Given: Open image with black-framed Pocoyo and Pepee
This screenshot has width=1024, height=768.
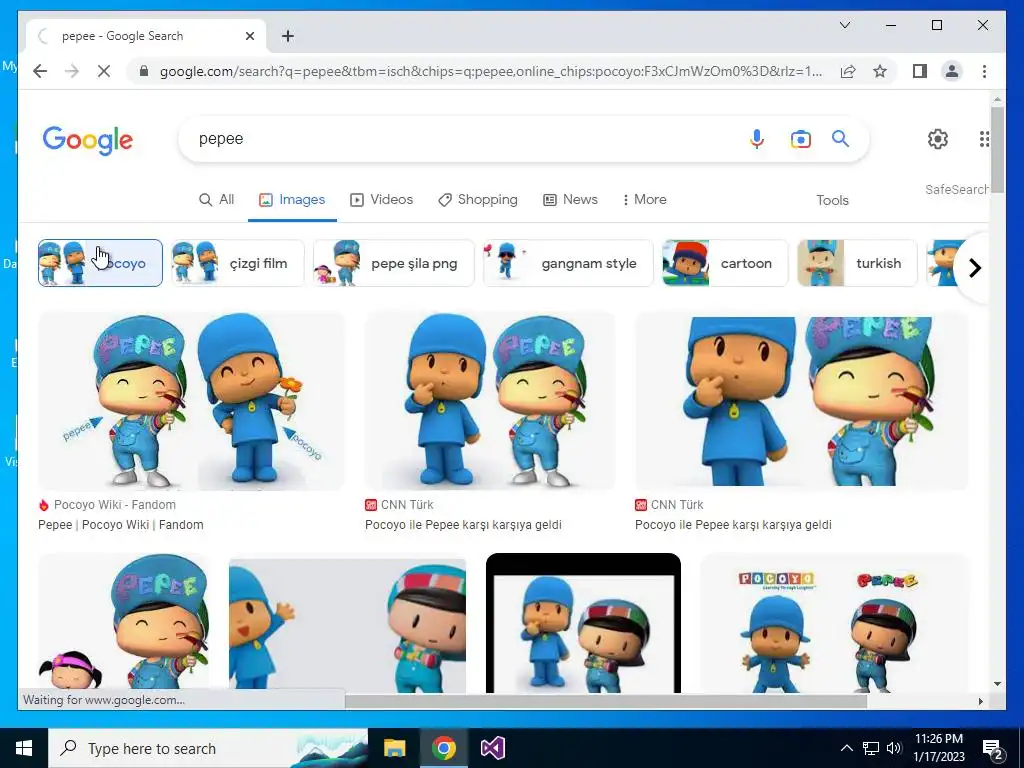Looking at the screenshot, I should click(583, 623).
